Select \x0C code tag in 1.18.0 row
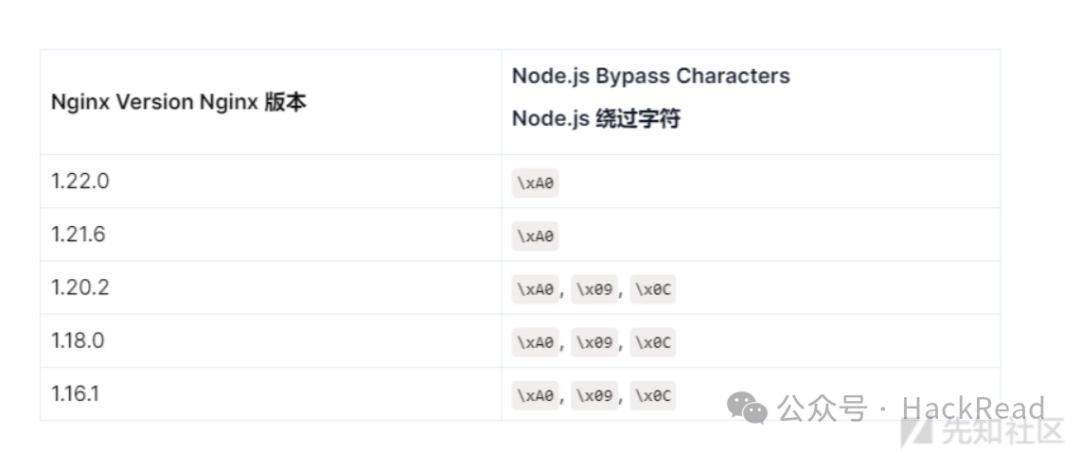Screen dimensions: 1080x452 [653, 342]
